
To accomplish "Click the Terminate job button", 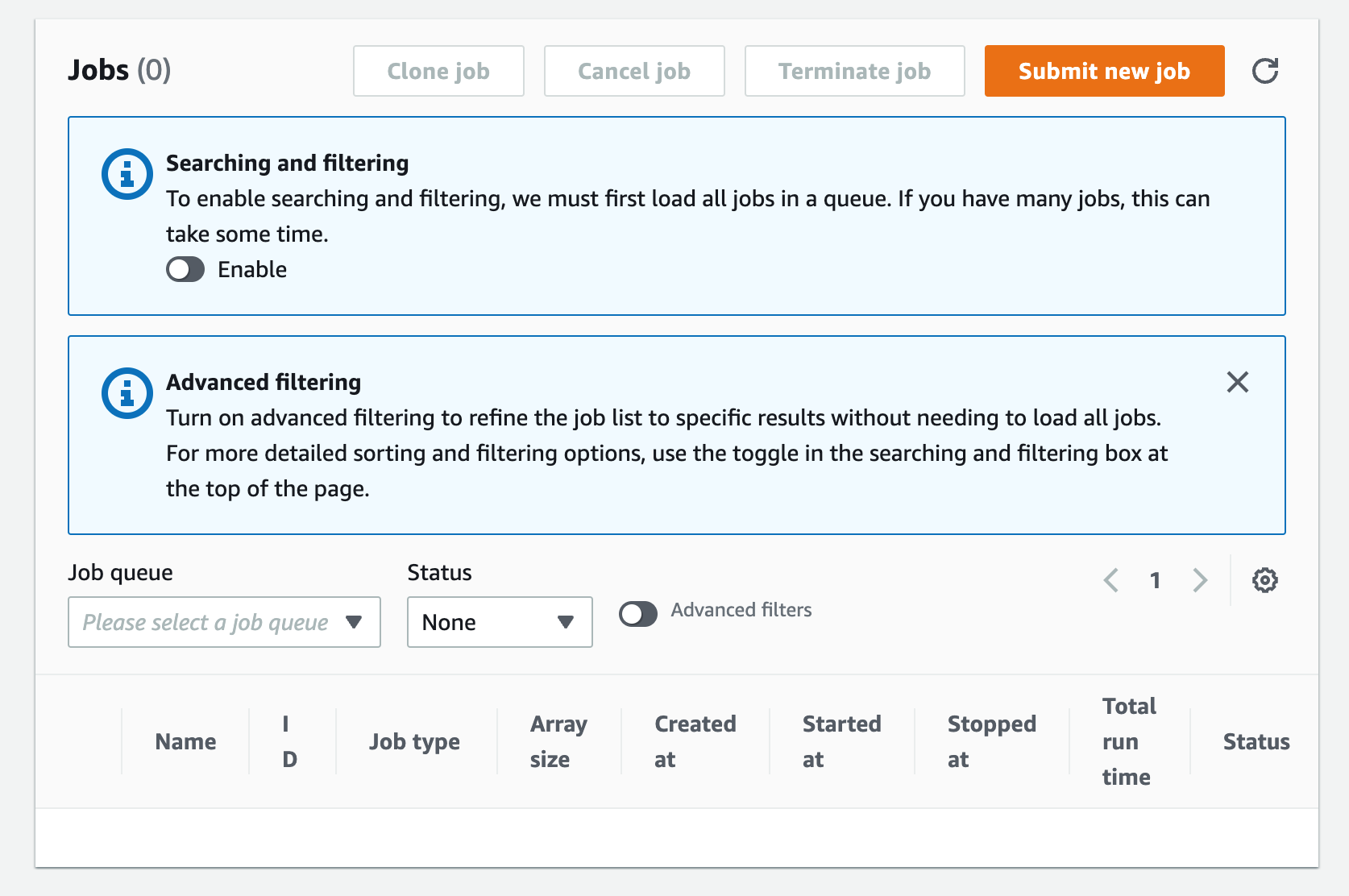I will [854, 71].
